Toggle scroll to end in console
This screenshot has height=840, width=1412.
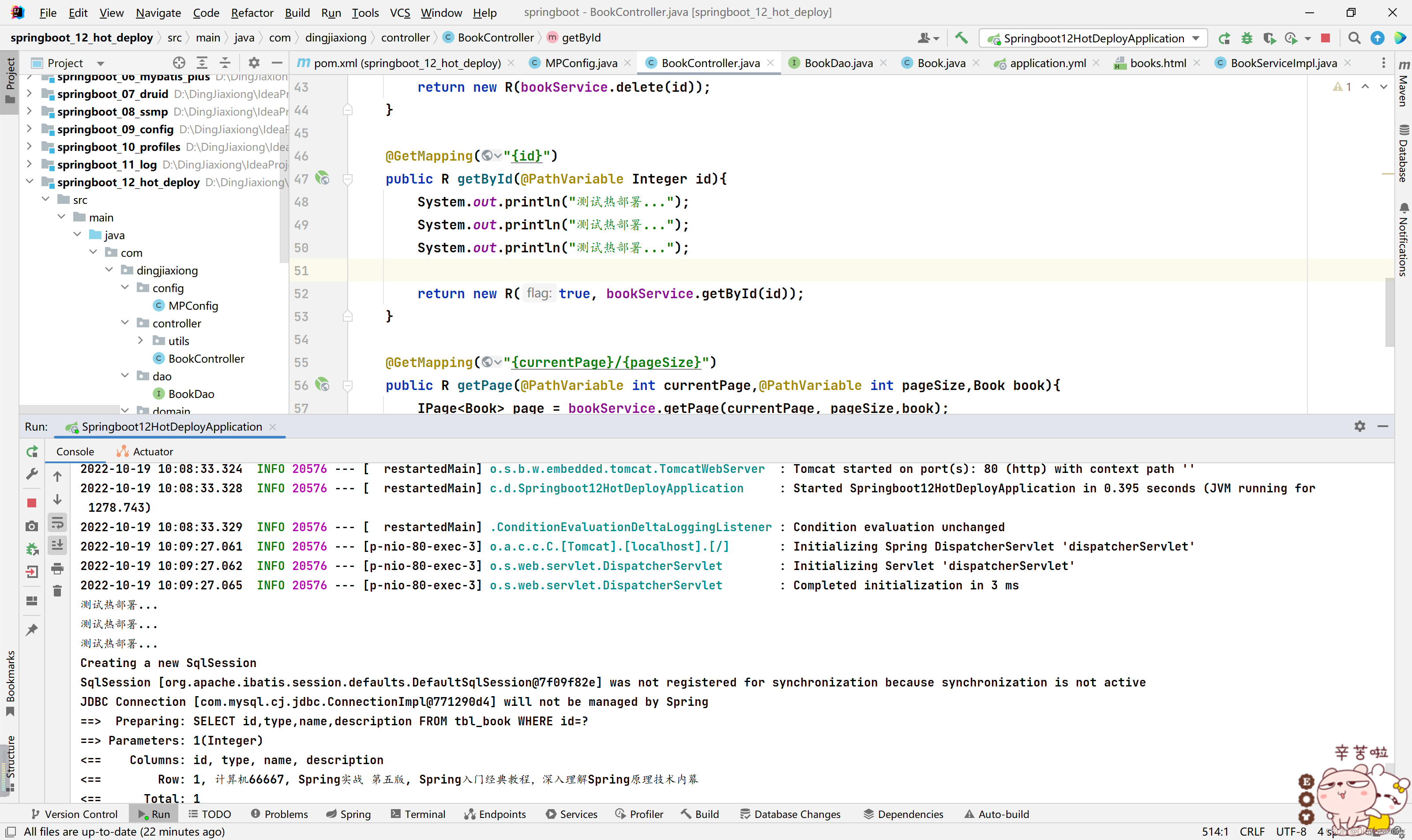coord(57,546)
